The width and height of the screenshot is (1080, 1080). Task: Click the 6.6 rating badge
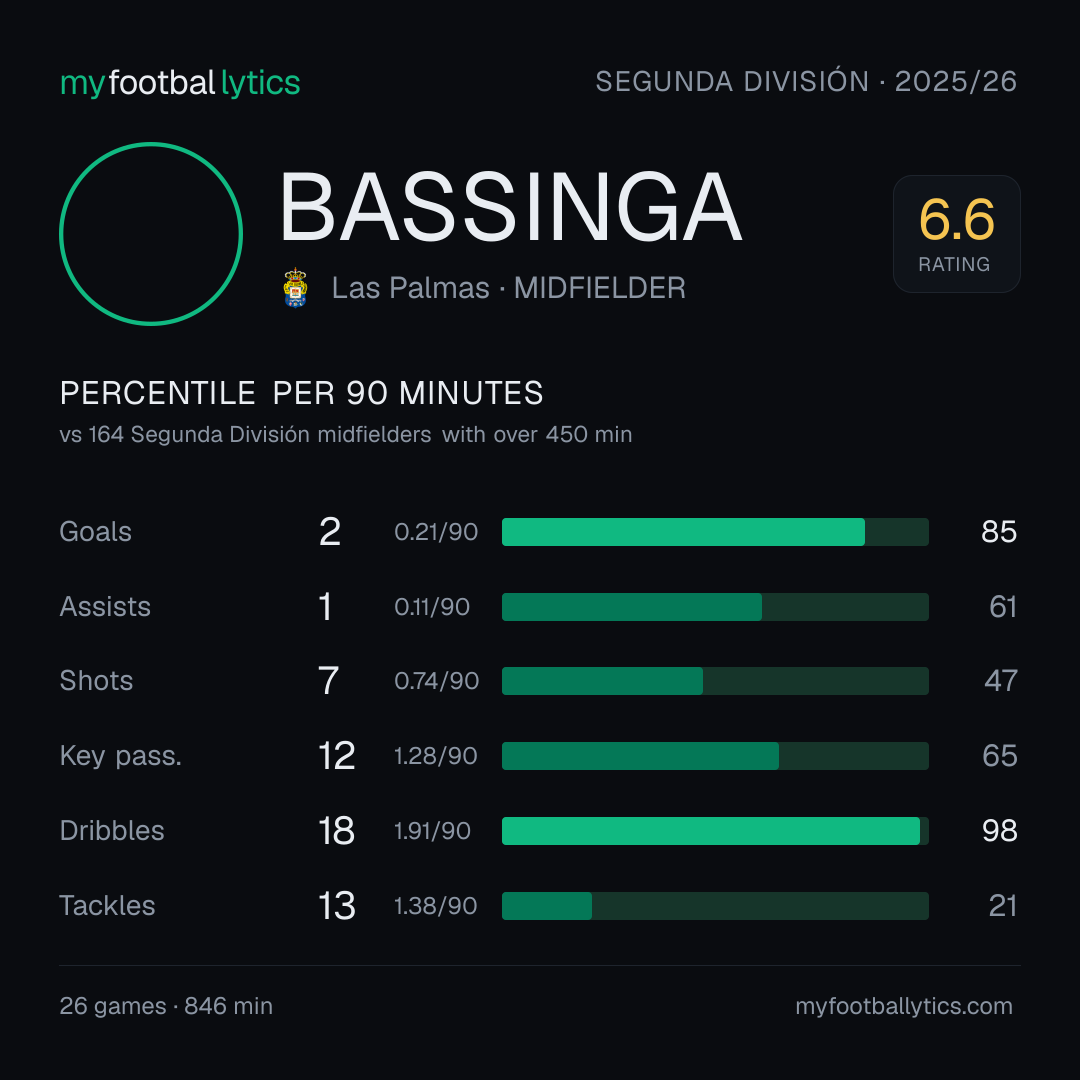coord(957,233)
